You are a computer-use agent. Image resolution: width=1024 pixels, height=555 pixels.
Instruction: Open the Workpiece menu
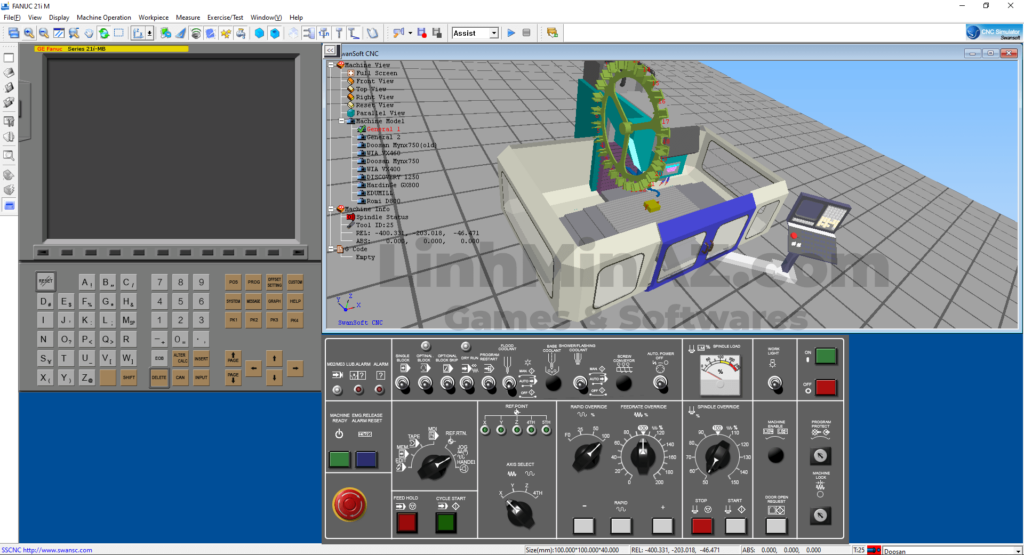pyautogui.click(x=153, y=18)
